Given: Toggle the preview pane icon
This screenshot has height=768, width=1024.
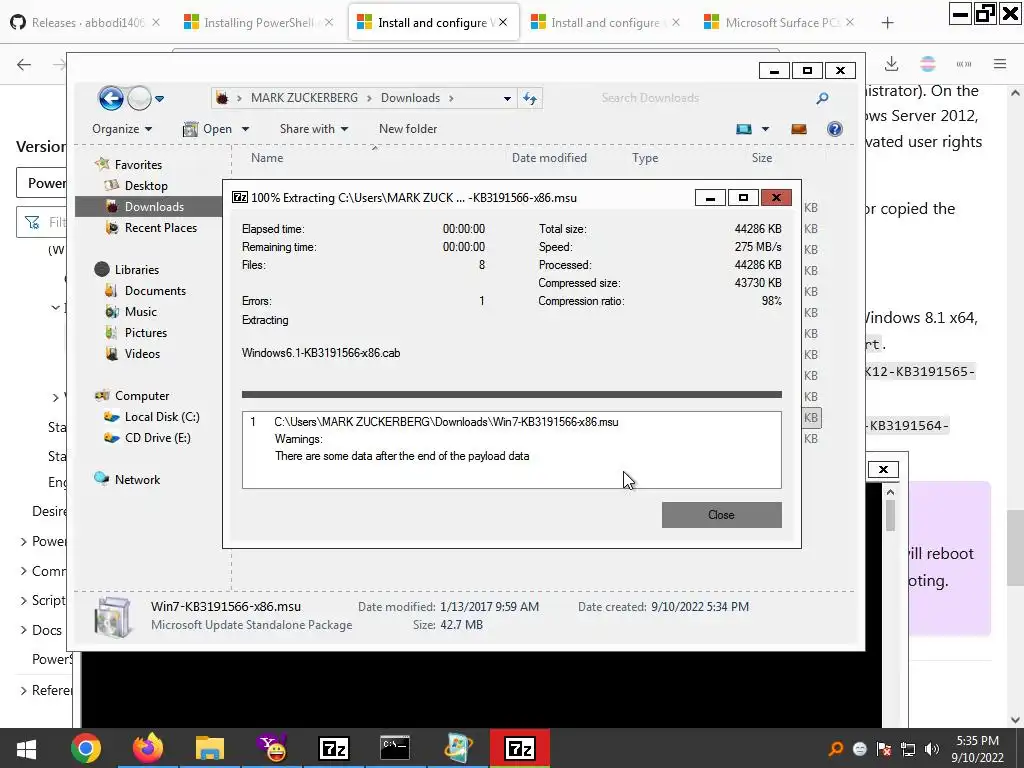Looking at the screenshot, I should coord(799,129).
